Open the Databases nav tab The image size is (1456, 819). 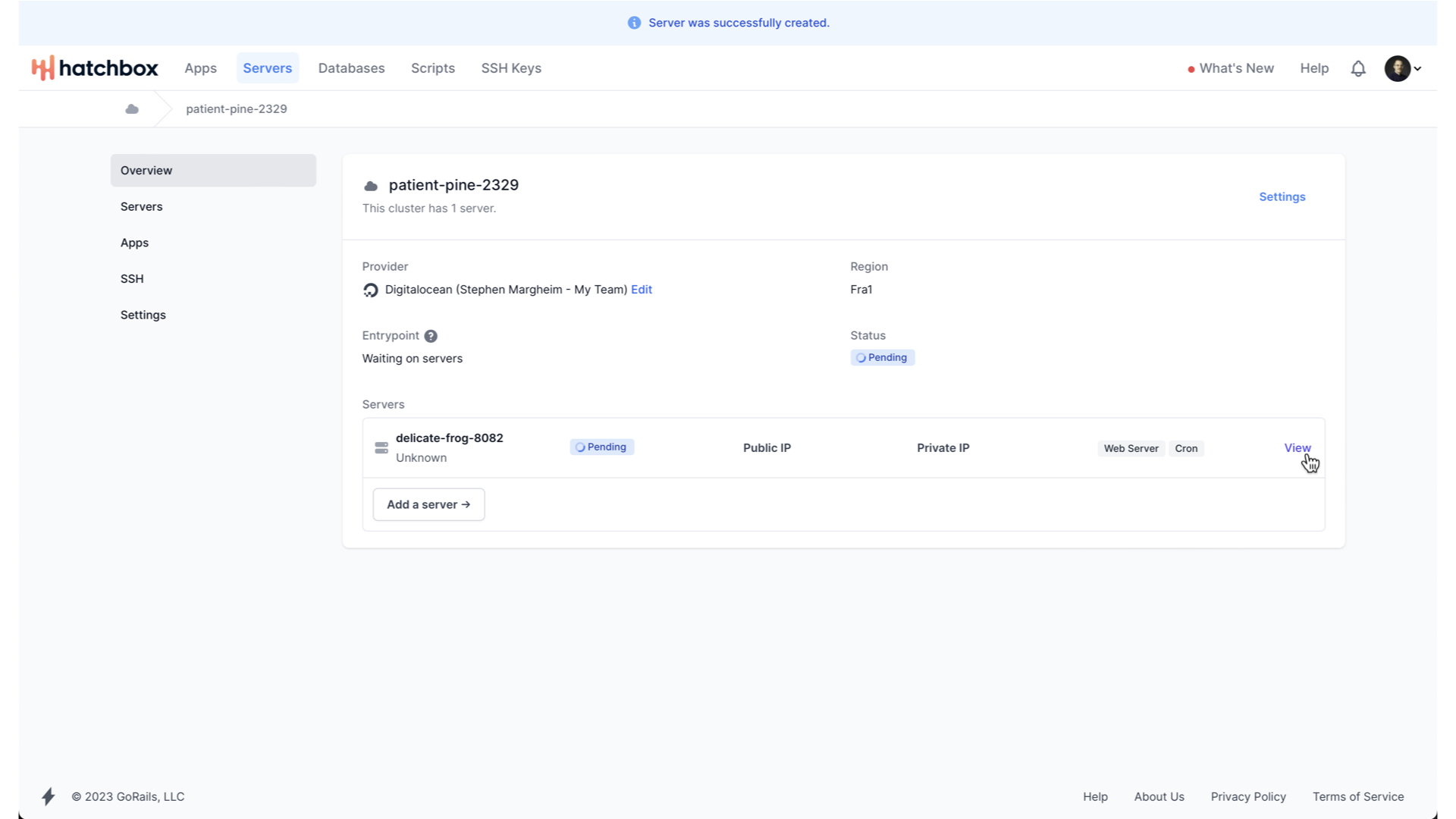pyautogui.click(x=351, y=68)
